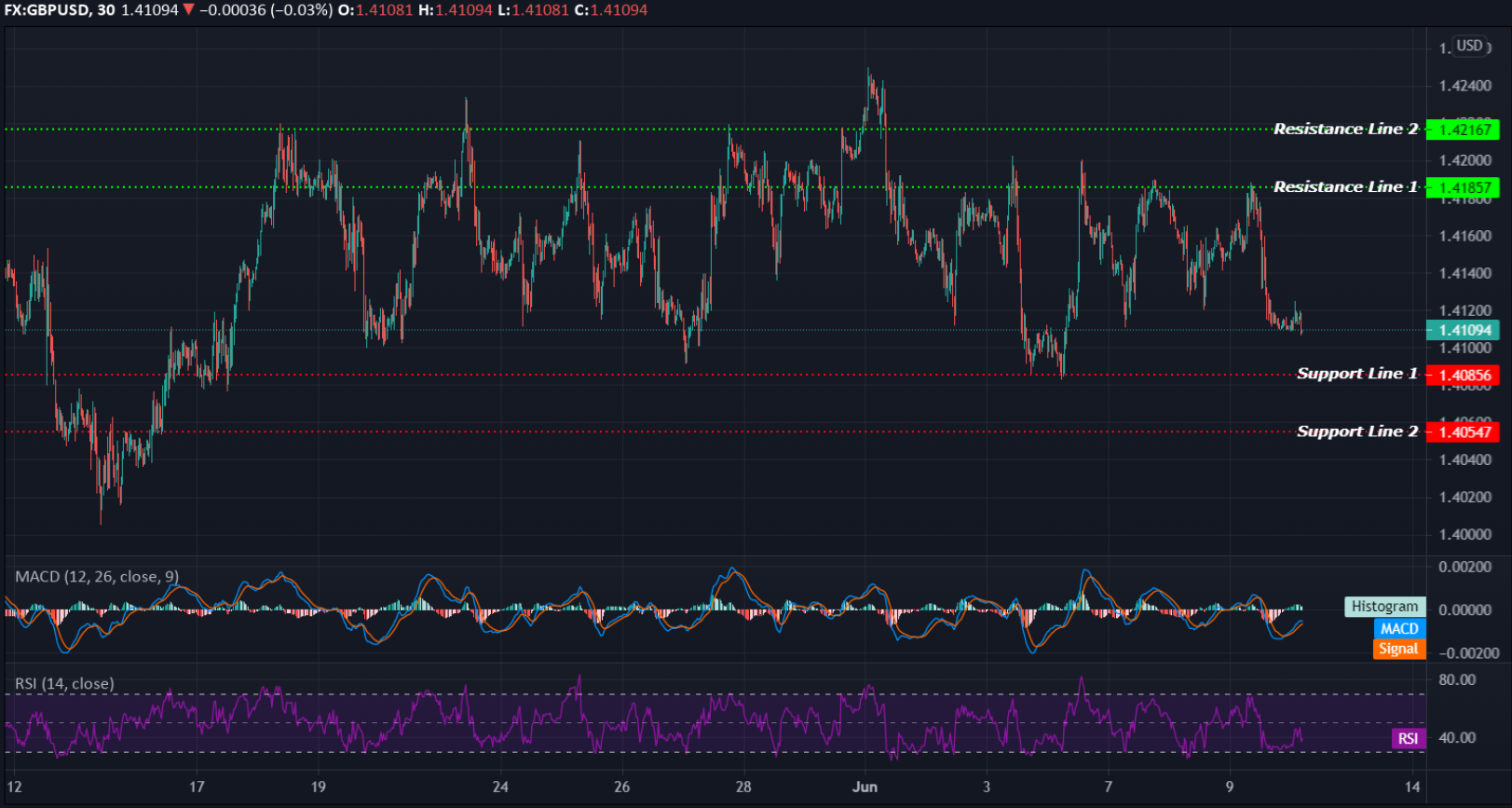Click the current price 1.41094 tag
1512x808 pixels.
[x=1463, y=330]
